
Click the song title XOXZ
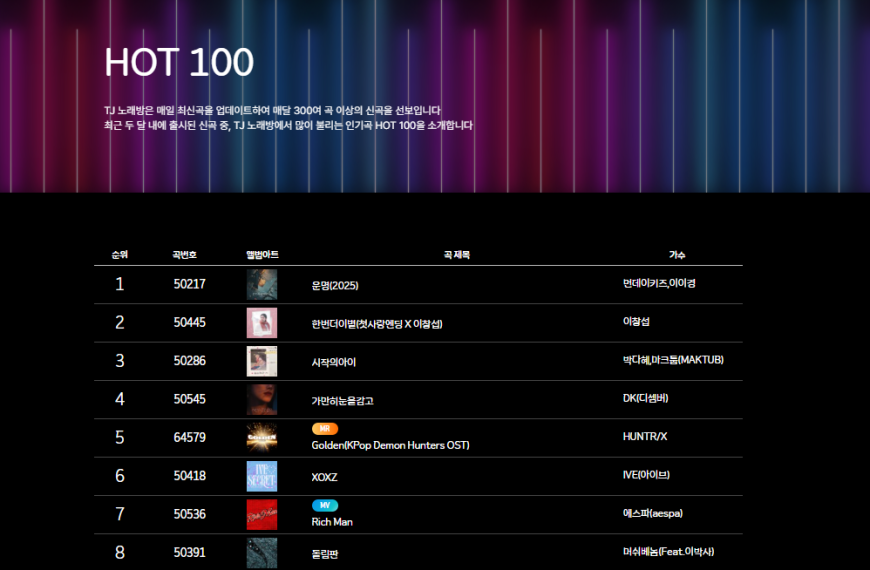coord(325,478)
